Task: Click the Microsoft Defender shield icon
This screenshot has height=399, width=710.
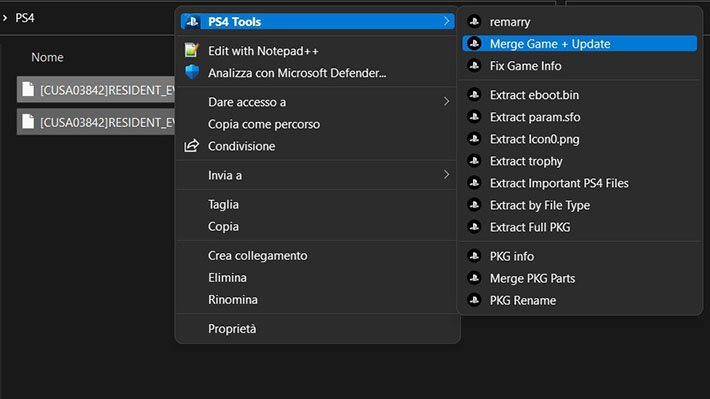Action: tap(192, 72)
